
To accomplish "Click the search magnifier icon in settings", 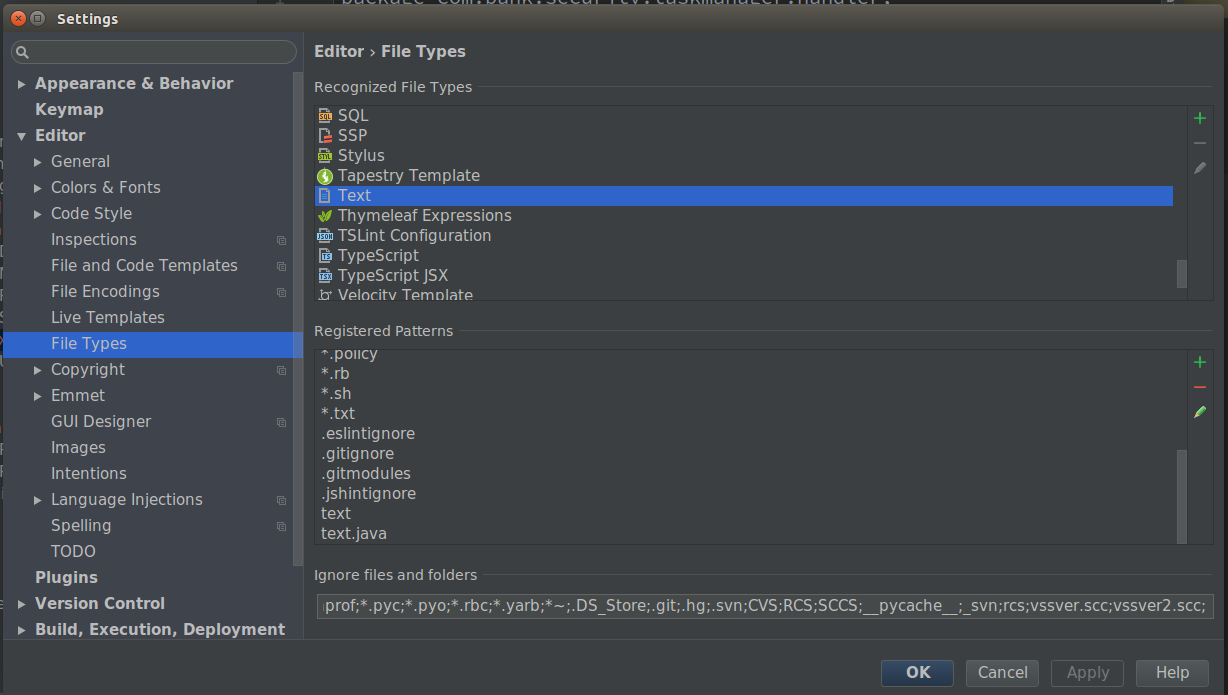I will coord(23,52).
